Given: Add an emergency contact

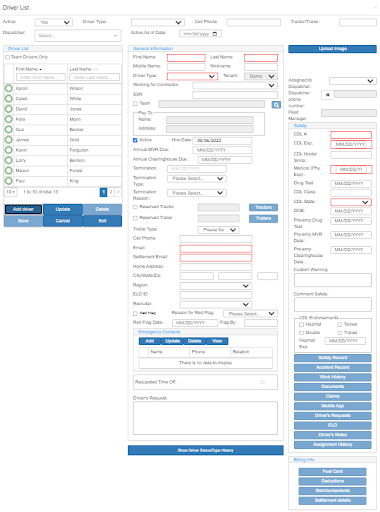Looking at the screenshot, I should point(150,341).
